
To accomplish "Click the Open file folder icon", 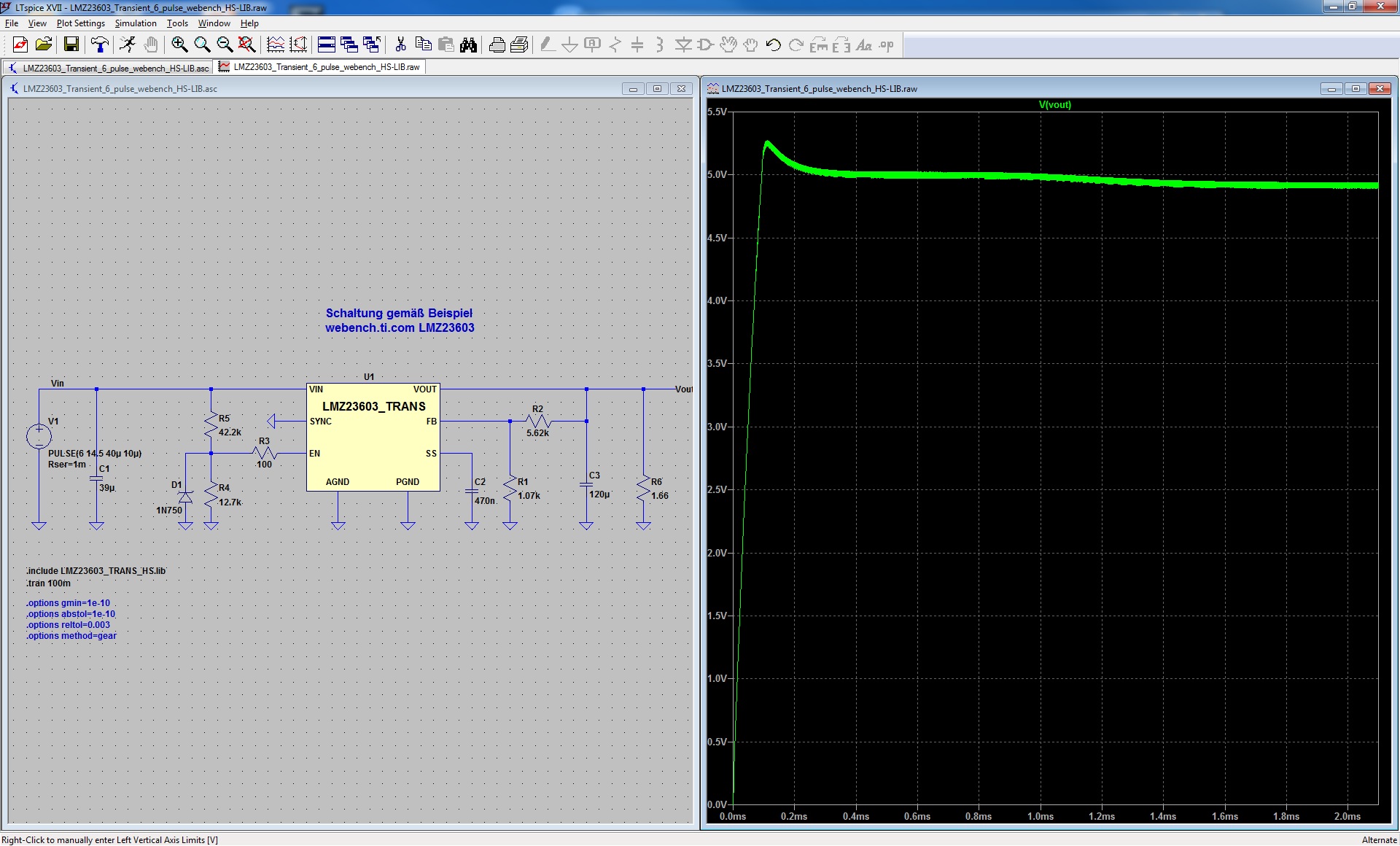I will (44, 45).
